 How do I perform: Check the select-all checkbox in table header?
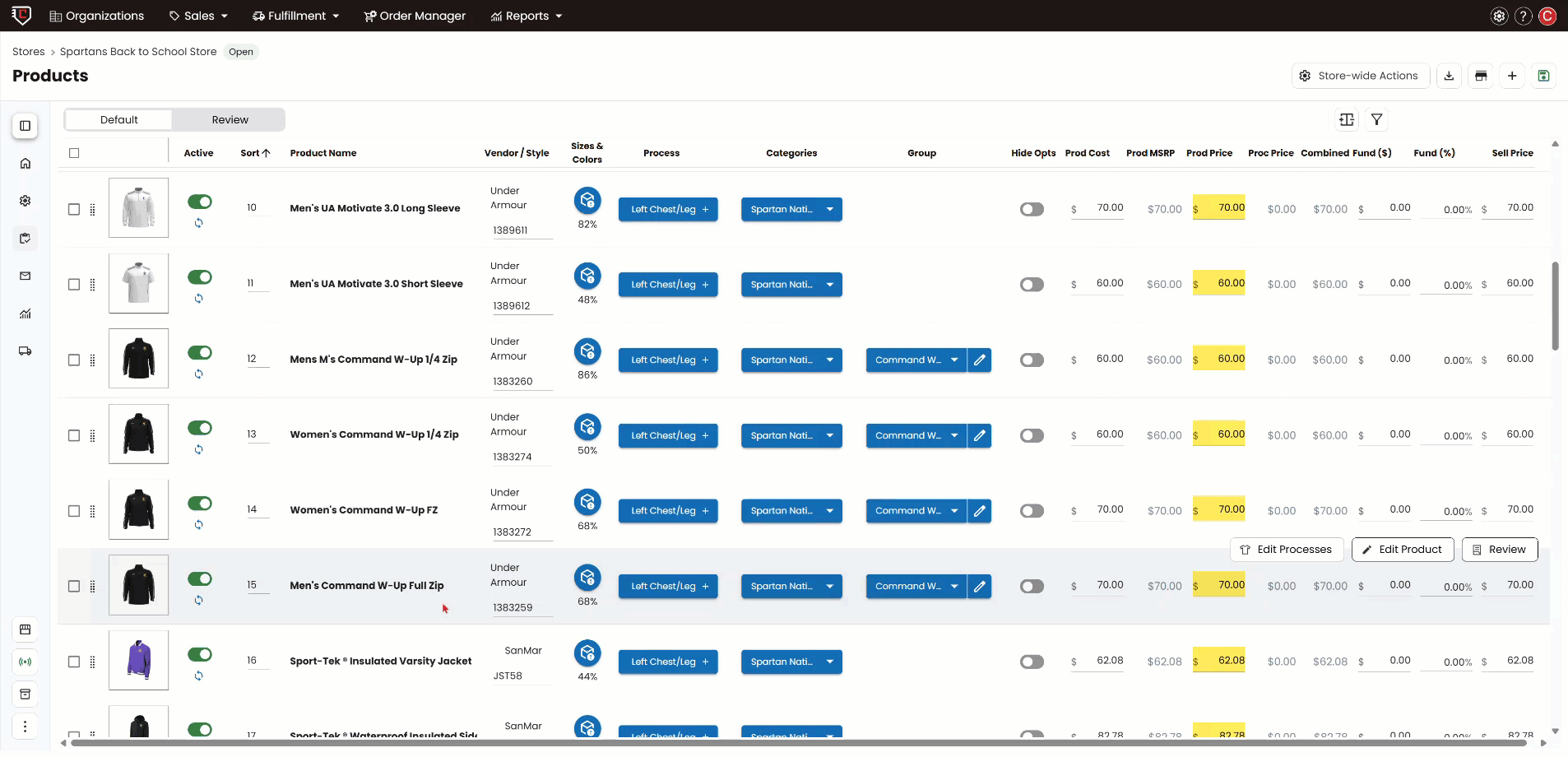[74, 153]
